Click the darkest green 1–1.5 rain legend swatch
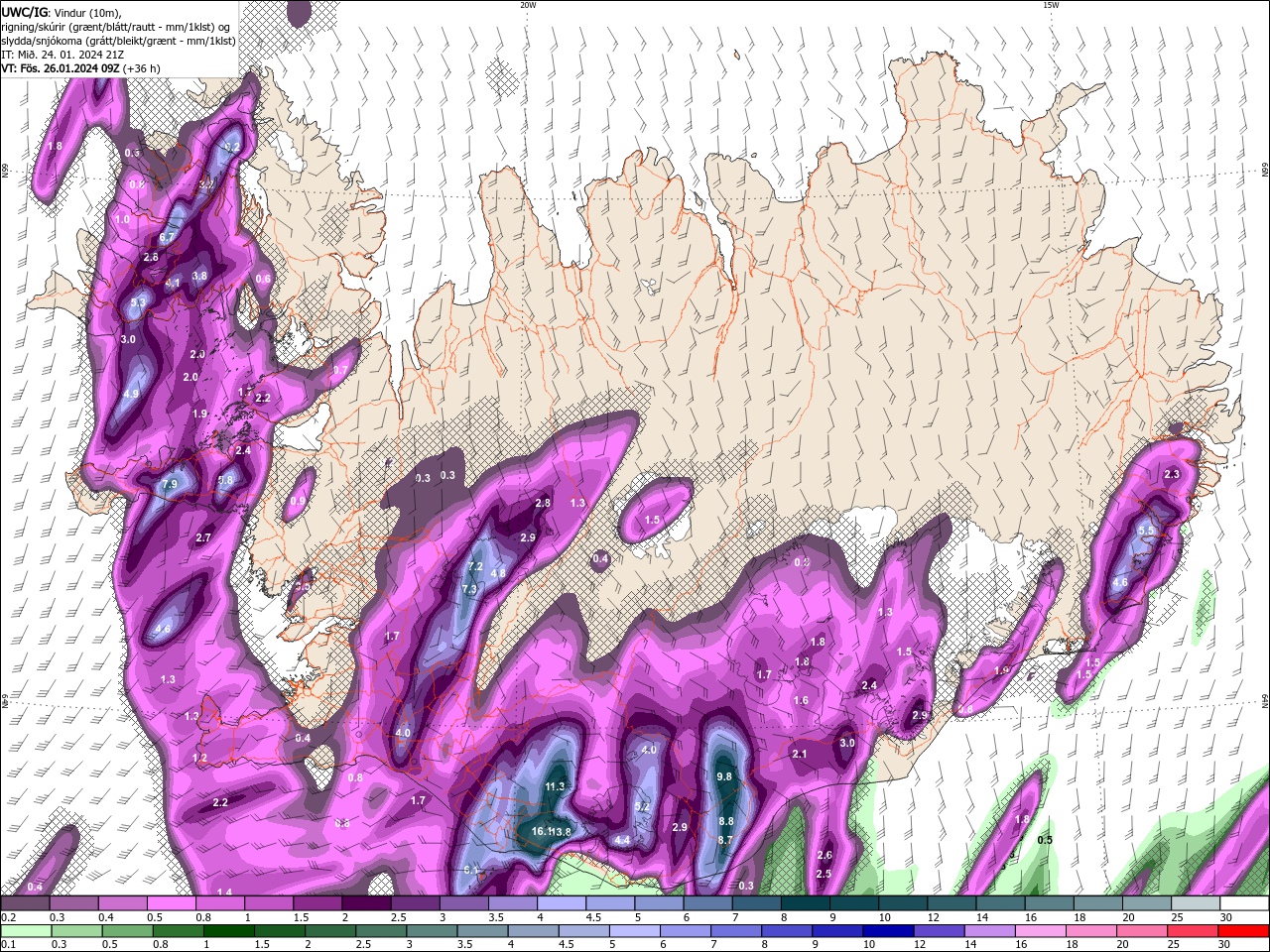This screenshot has height=952, width=1270. [x=229, y=931]
